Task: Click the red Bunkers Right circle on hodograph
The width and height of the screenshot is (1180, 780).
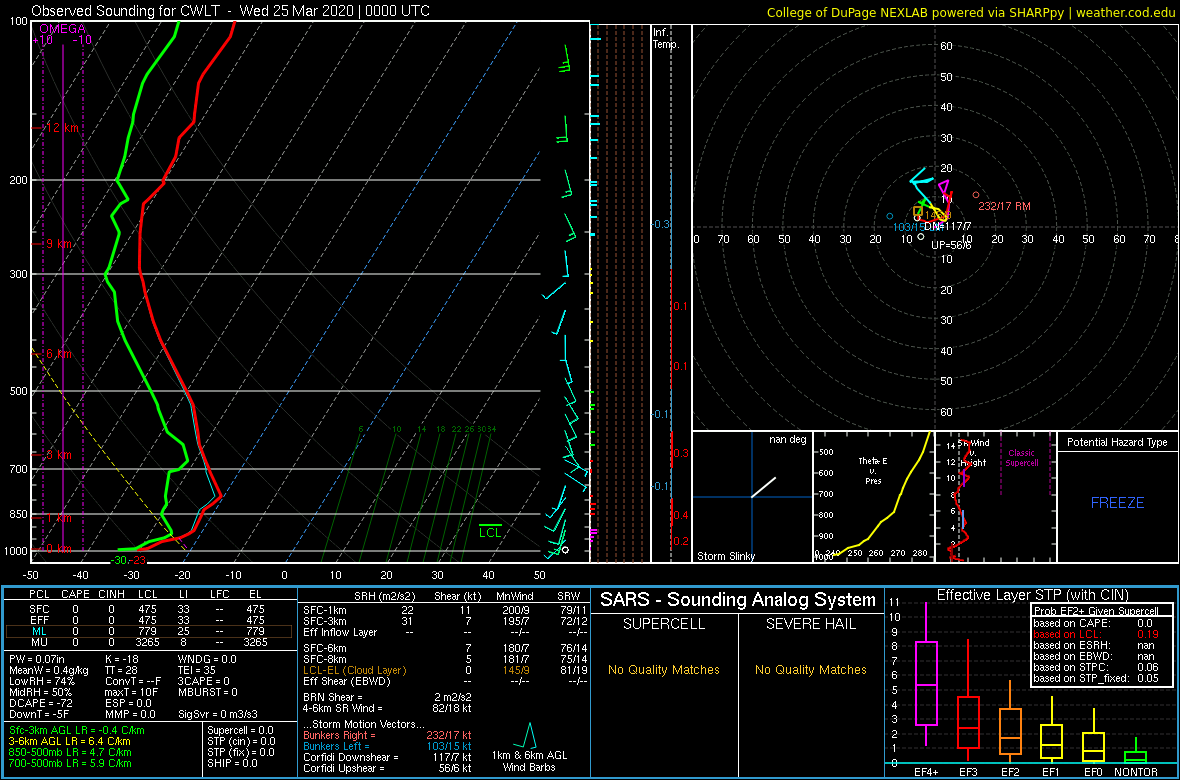Action: [976, 195]
